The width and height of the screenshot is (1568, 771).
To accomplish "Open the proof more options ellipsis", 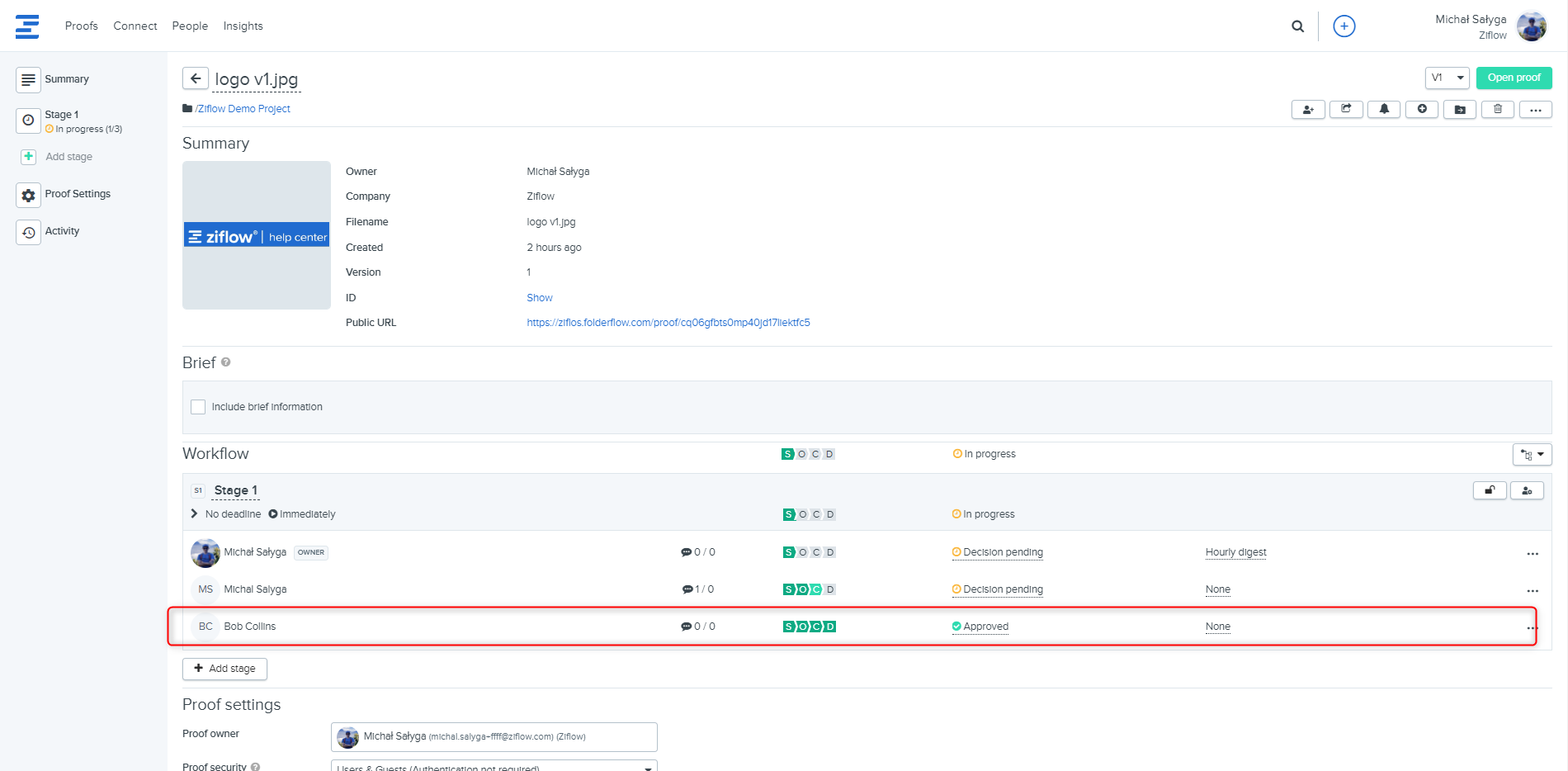I will click(x=1536, y=109).
